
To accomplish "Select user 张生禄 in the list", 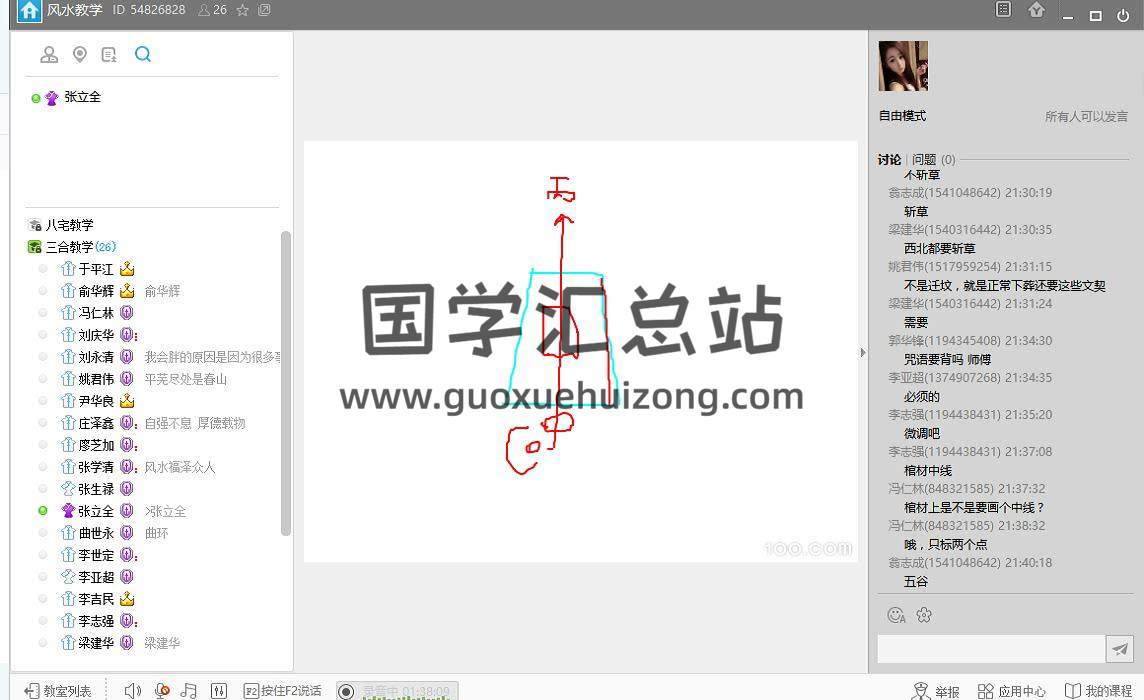I will (96, 488).
